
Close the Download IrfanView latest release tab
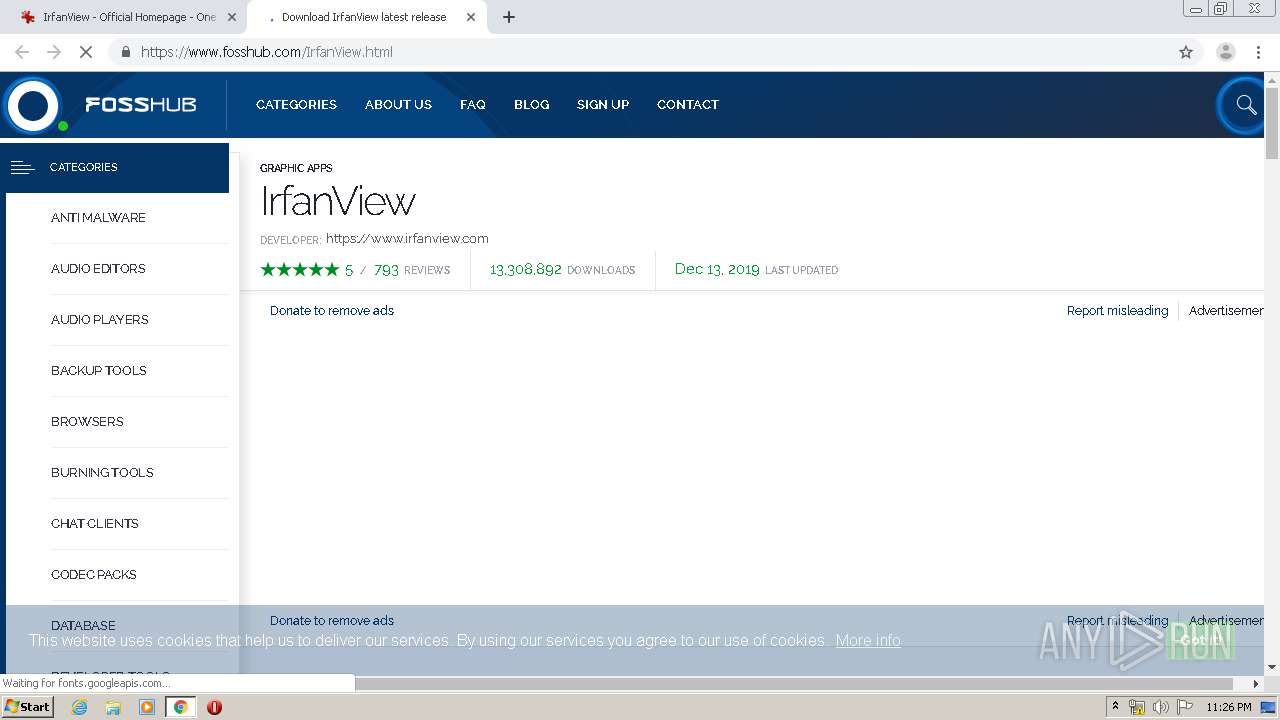(x=471, y=17)
